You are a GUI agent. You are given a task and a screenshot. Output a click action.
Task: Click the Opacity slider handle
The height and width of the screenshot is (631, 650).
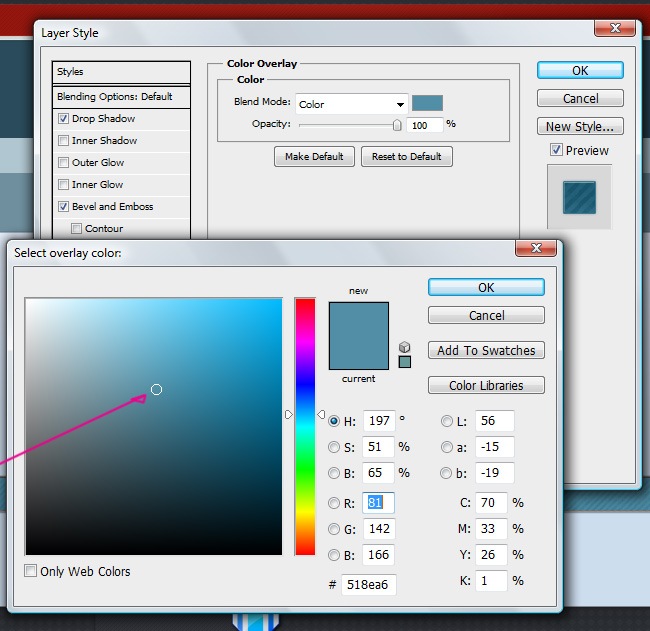[397, 125]
